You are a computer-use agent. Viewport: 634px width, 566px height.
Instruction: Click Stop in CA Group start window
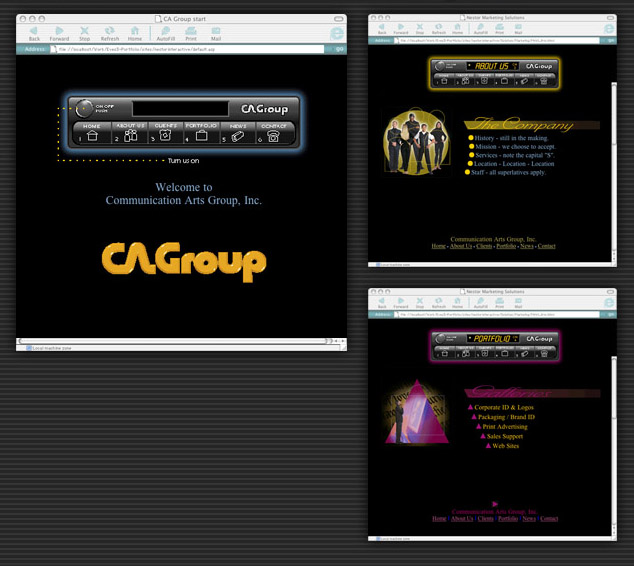[84, 34]
